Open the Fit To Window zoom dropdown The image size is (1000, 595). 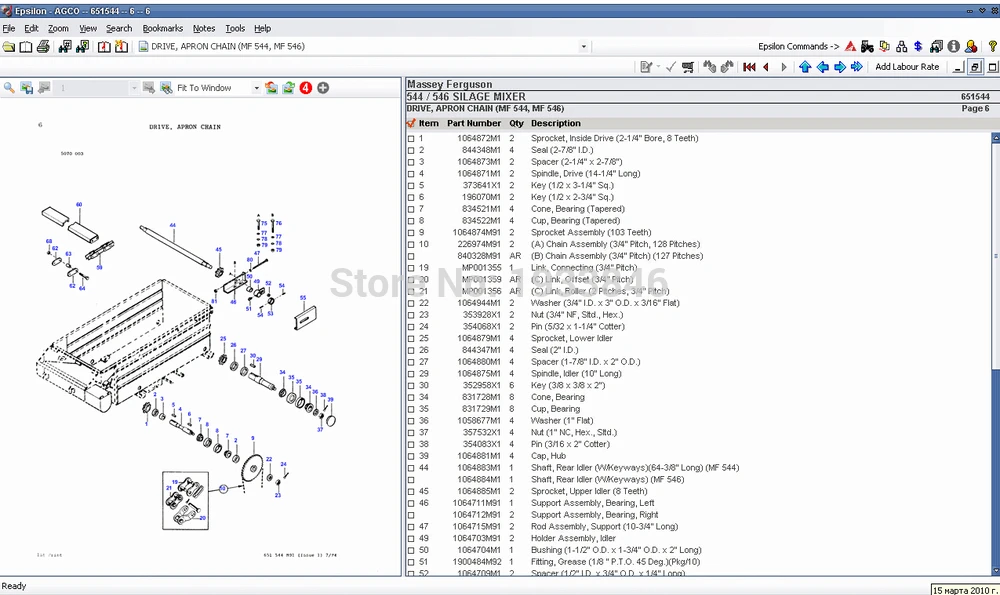[256, 88]
